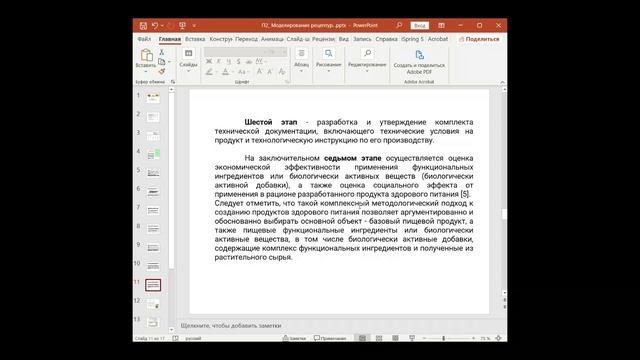Open the Редактирование editing group

pyautogui.click(x=367, y=59)
